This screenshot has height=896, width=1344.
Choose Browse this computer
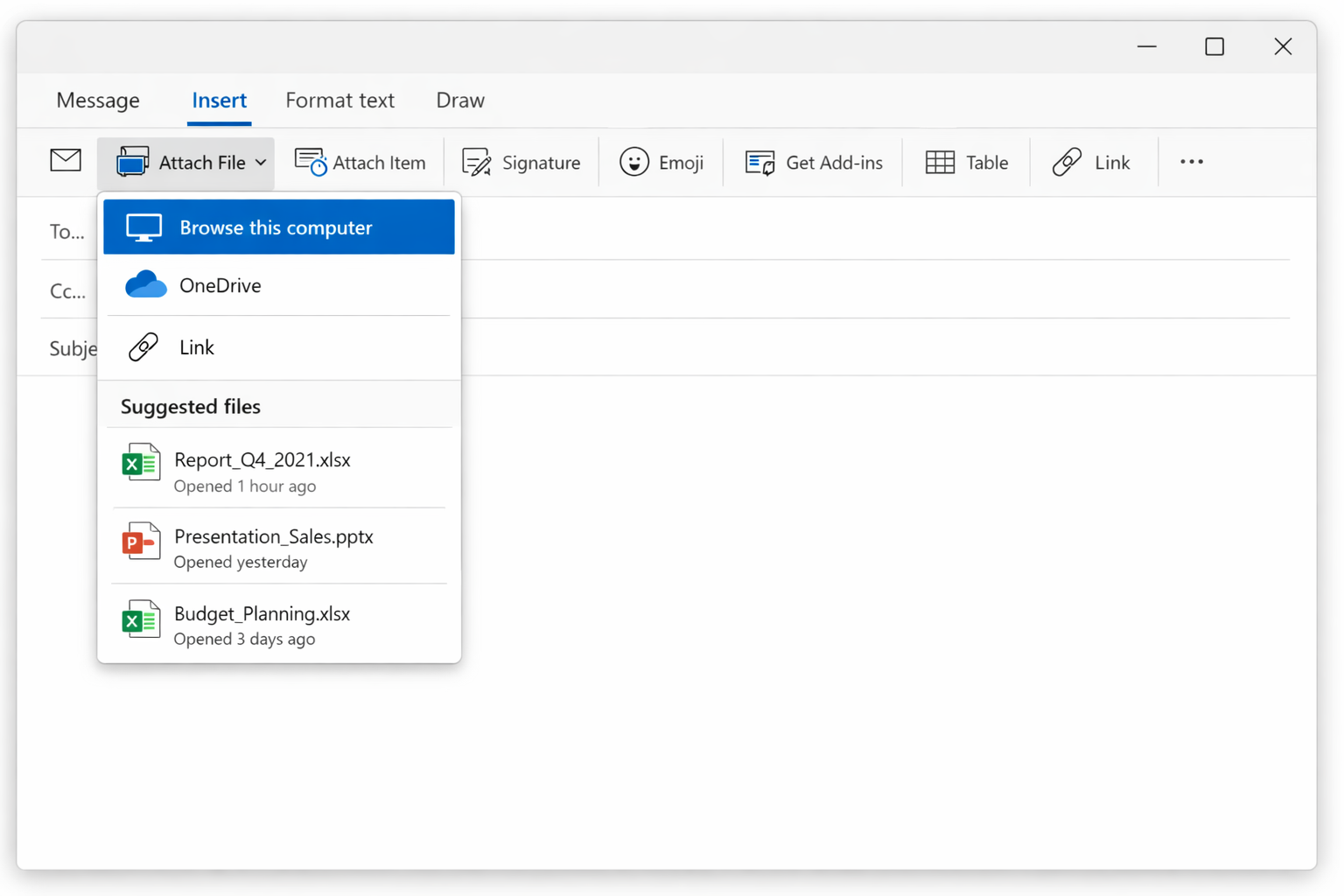pos(279,227)
